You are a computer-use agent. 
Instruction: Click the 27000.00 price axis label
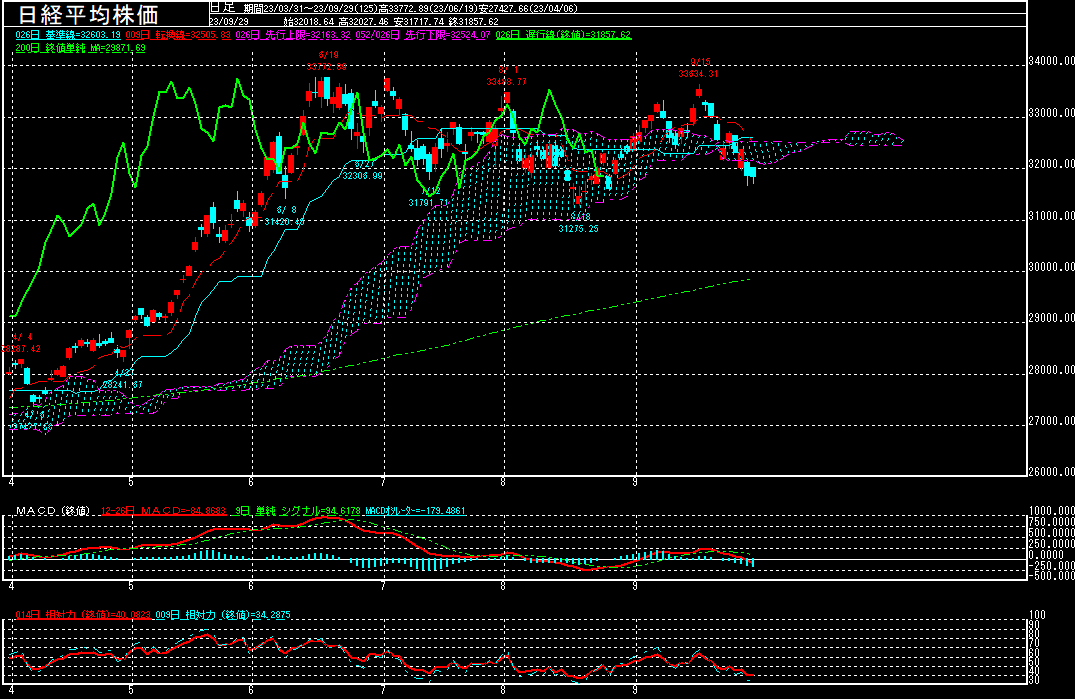click(1051, 420)
